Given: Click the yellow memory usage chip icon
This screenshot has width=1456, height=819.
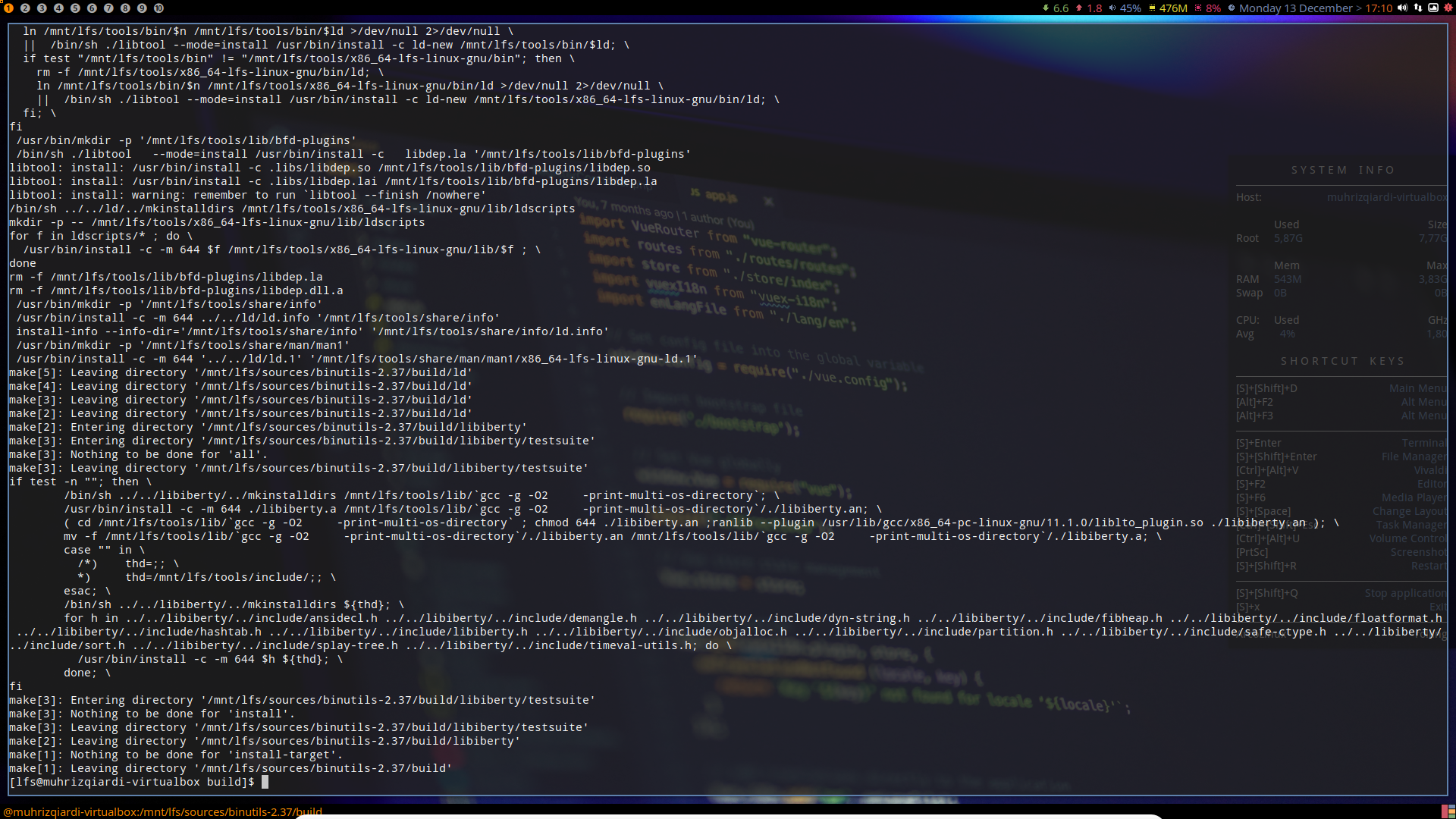Looking at the screenshot, I should click(1152, 8).
